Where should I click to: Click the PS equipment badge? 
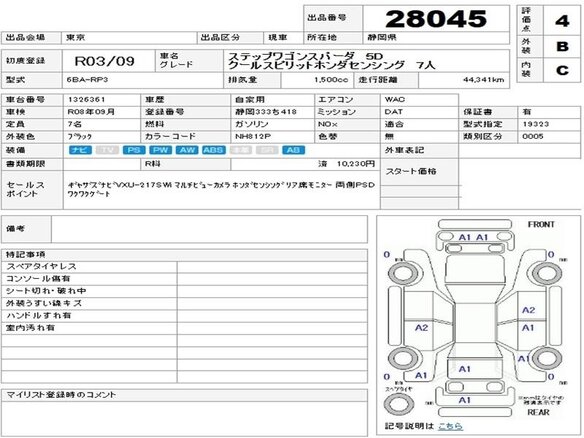click(134, 150)
